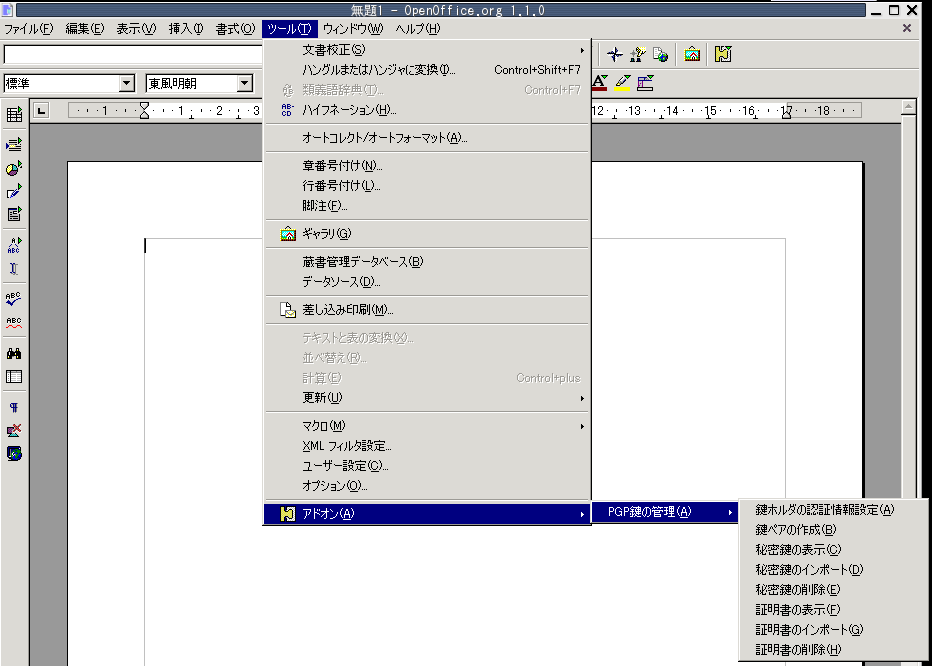The width and height of the screenshot is (932, 666).
Task: Click the Gallery icon in Tools menu
Action: coord(288,234)
